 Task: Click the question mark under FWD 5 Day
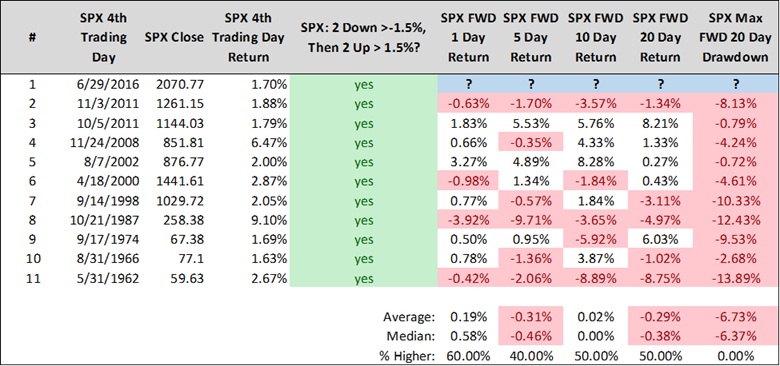click(x=532, y=85)
